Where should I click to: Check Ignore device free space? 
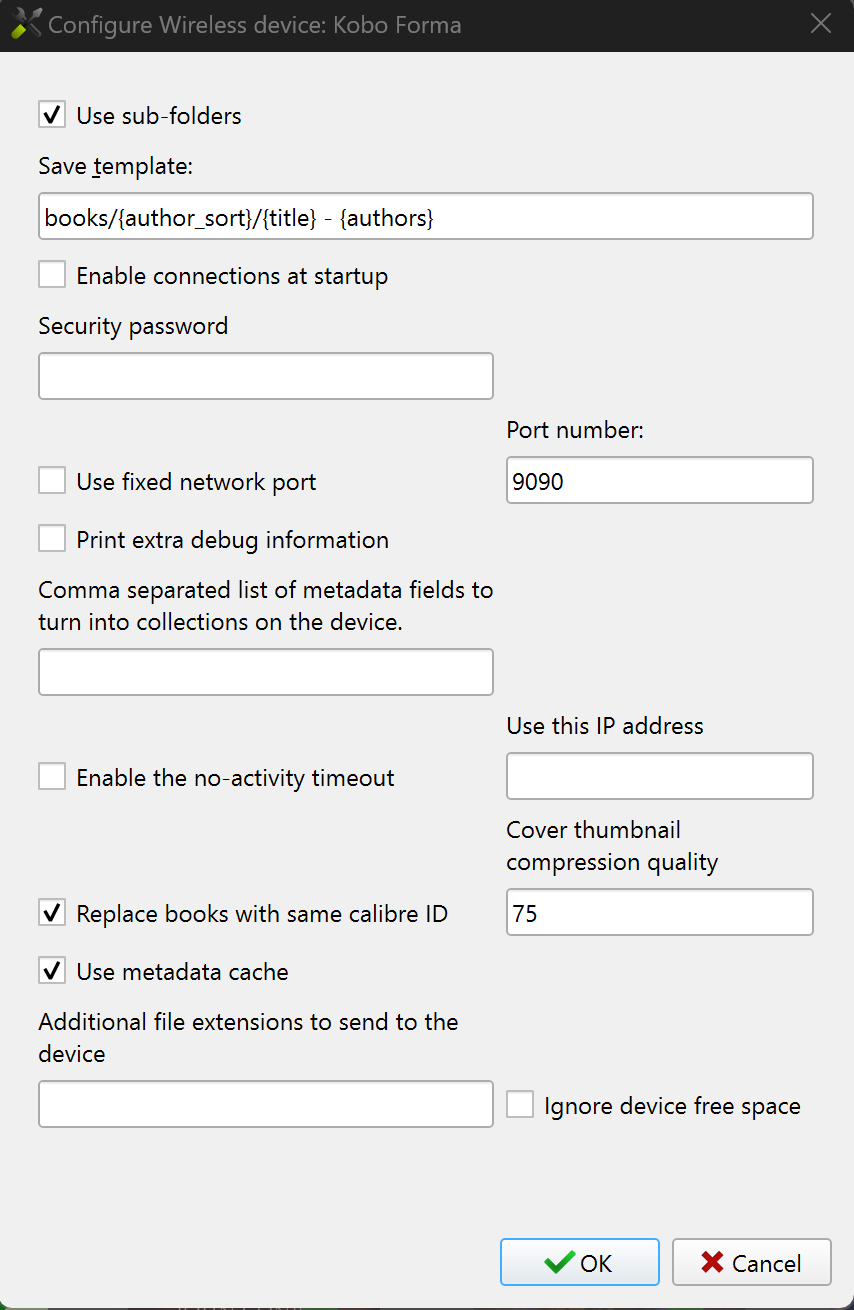tap(520, 1105)
